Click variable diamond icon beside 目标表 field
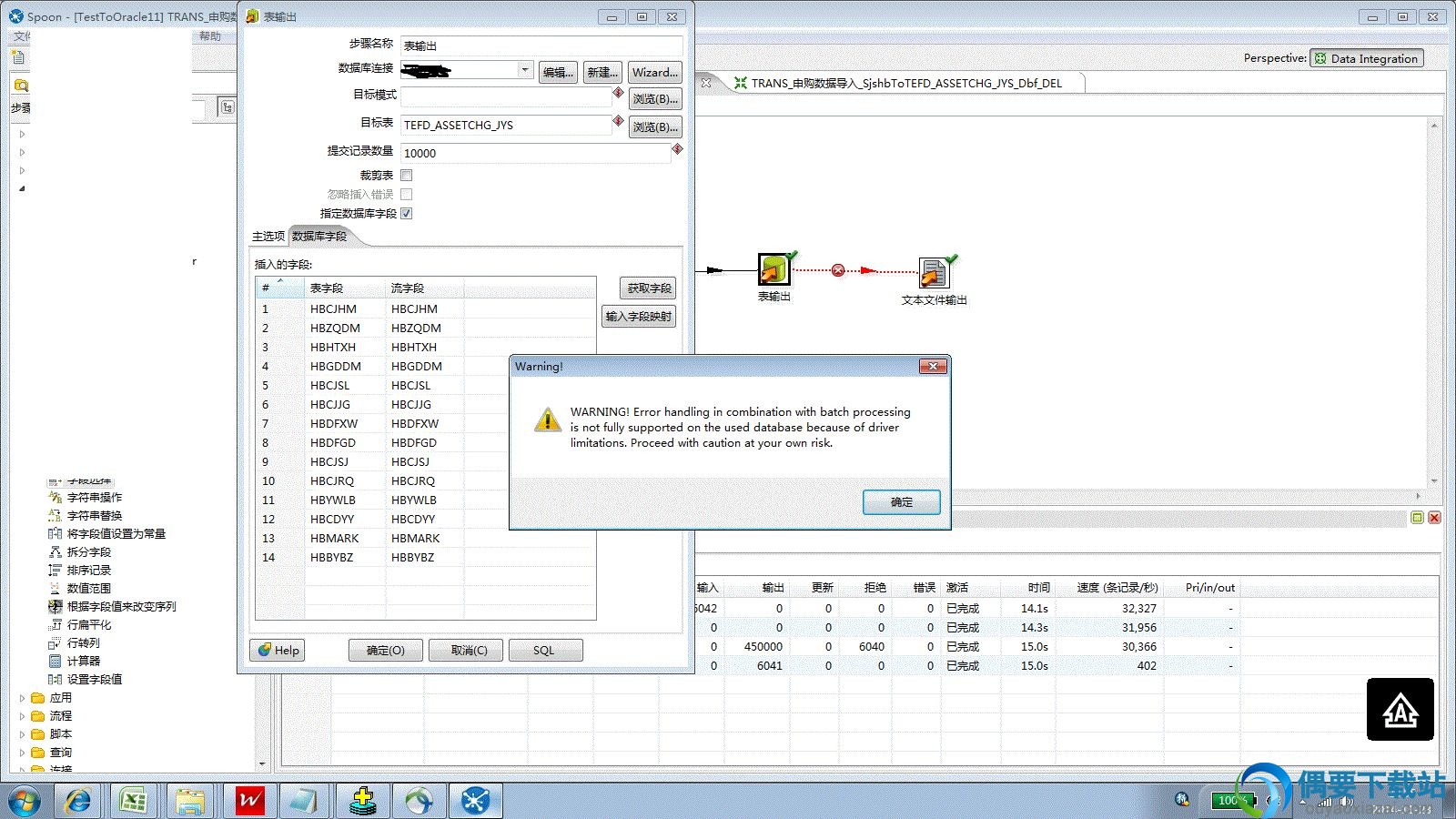Image resolution: width=1456 pixels, height=819 pixels. point(619,121)
